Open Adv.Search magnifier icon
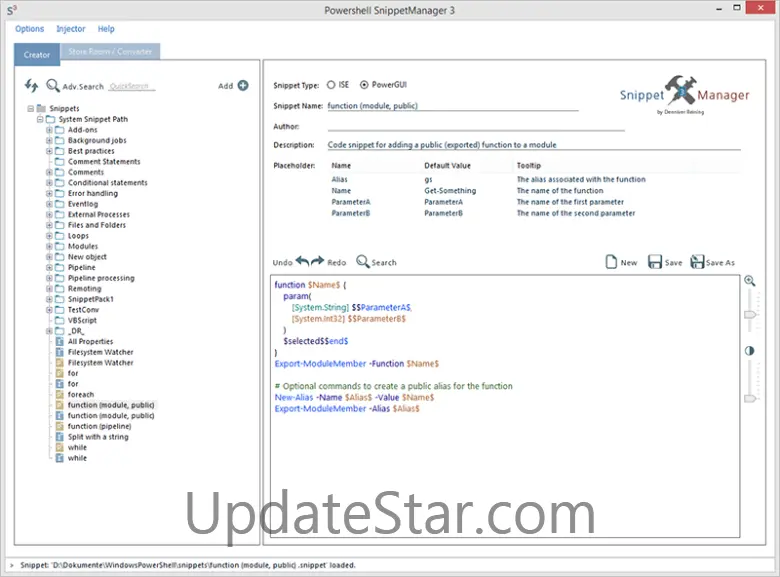The image size is (780, 577). click(53, 86)
